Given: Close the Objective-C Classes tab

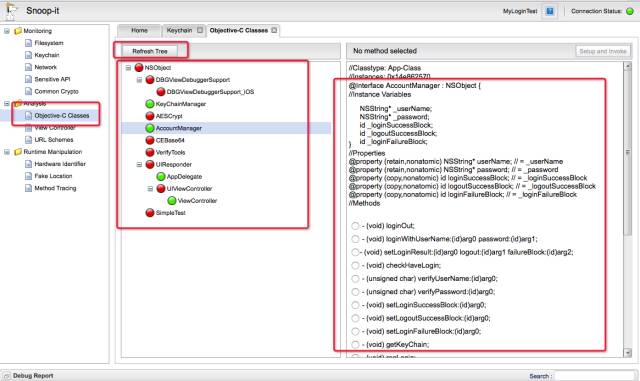Looking at the screenshot, I should pos(274,30).
